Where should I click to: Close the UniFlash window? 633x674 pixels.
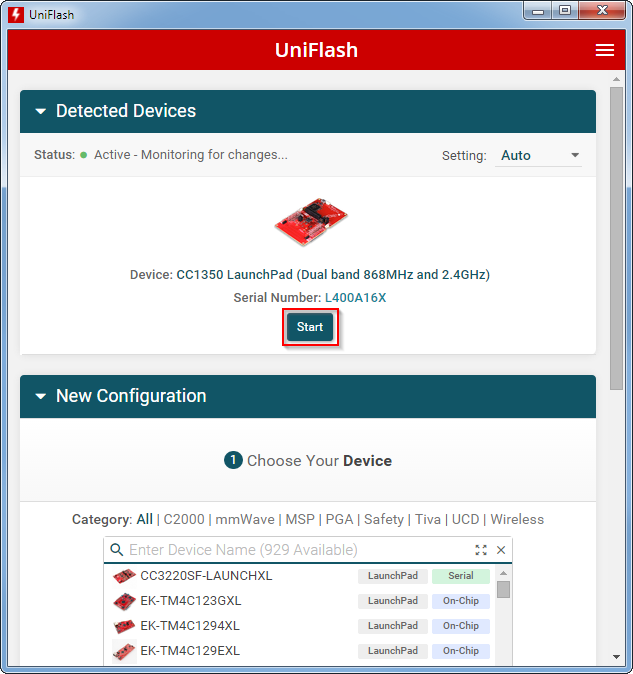coord(602,11)
